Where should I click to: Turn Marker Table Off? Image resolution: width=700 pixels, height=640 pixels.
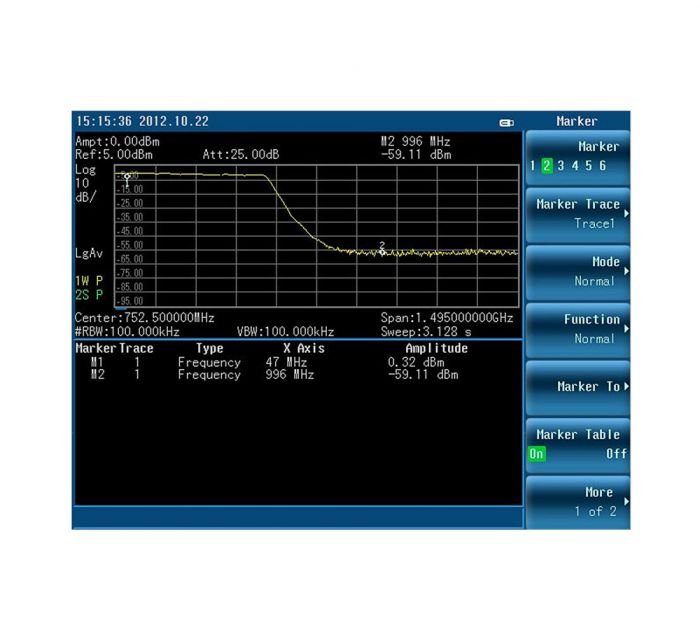[616, 453]
